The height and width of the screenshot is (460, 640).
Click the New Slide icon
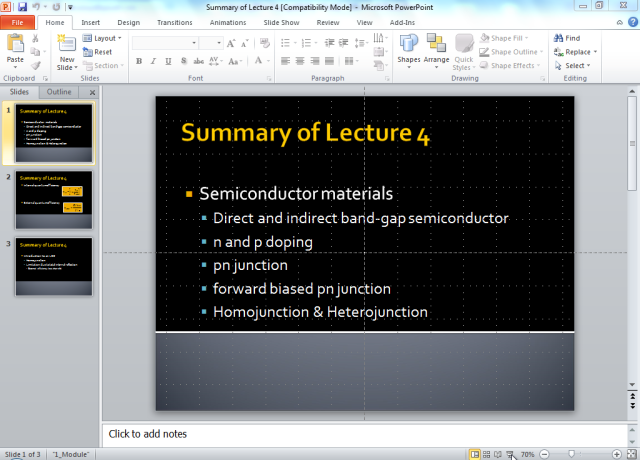(67, 44)
